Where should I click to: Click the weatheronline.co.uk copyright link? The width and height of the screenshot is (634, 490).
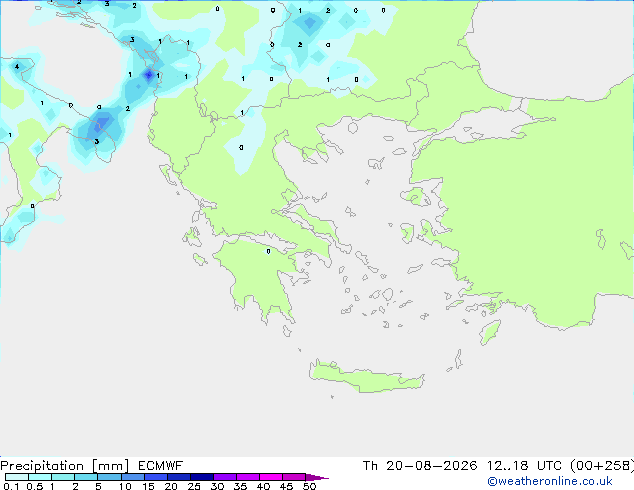pyautogui.click(x=549, y=481)
